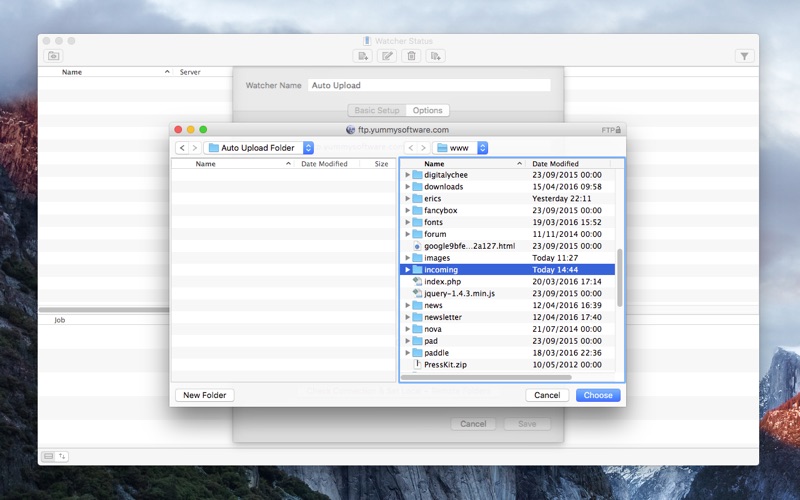Click the incoming folder icon

417,270
